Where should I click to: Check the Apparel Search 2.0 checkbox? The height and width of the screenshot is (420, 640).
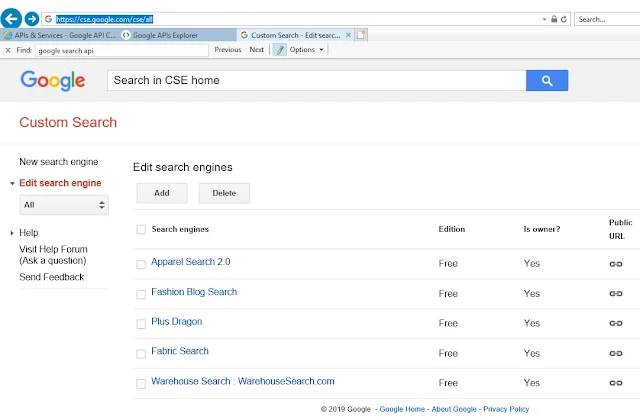tap(141, 264)
